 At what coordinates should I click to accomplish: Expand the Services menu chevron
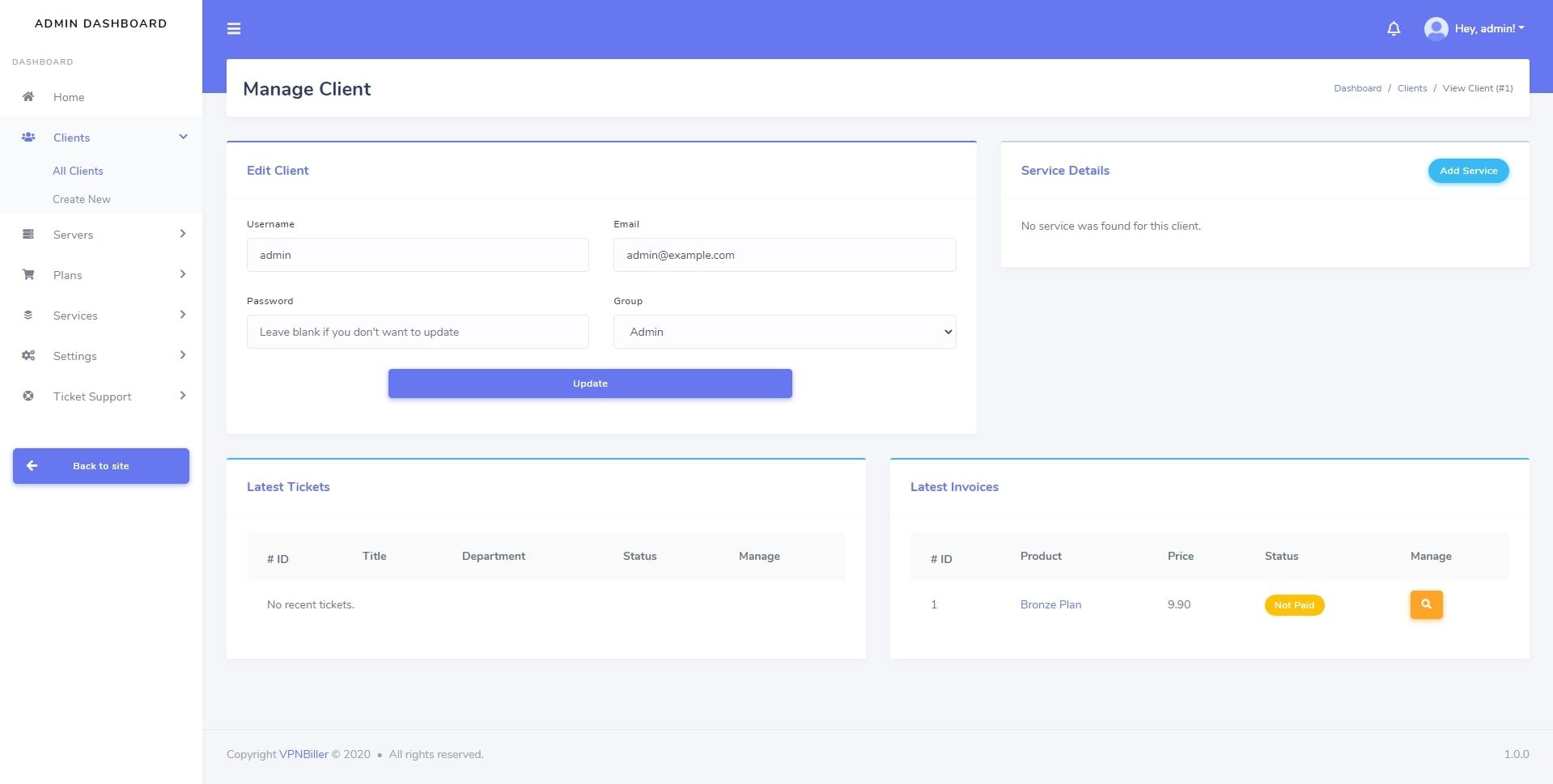[183, 315]
